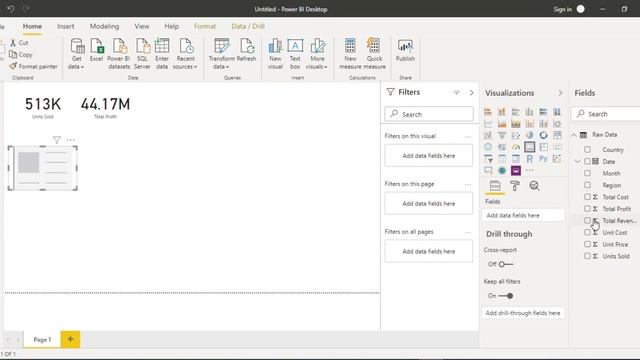Image resolution: width=640 pixels, height=360 pixels.
Task: Select the Clustered column chart visualization
Action: pyautogui.click(x=529, y=111)
